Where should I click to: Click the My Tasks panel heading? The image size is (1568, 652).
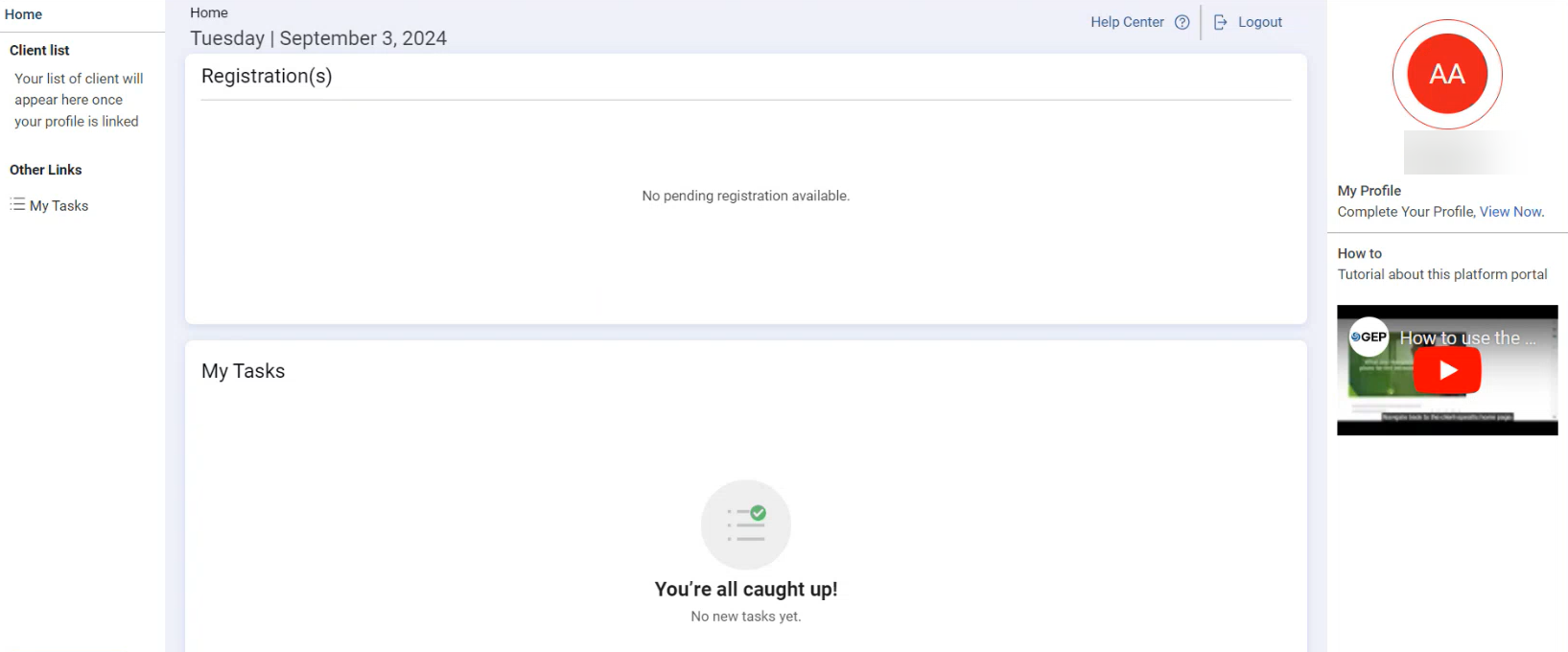tap(243, 371)
